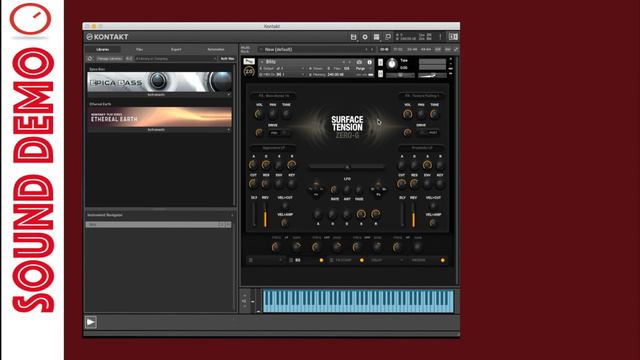Click next instrument arrow in instrument header

click(x=350, y=62)
